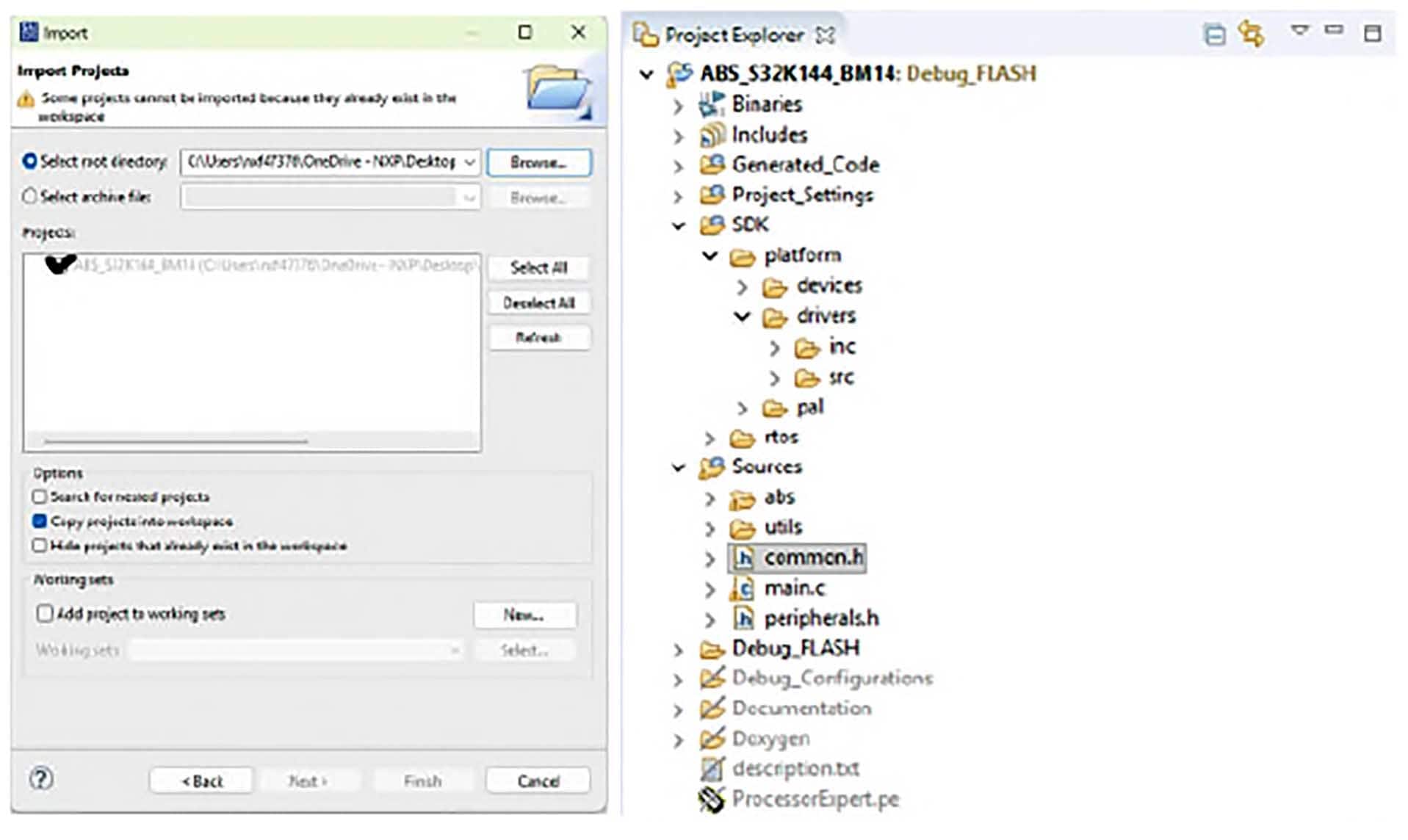Uncheck Copy projects into workspace
This screenshot has height=840, width=1408.
[x=40, y=521]
